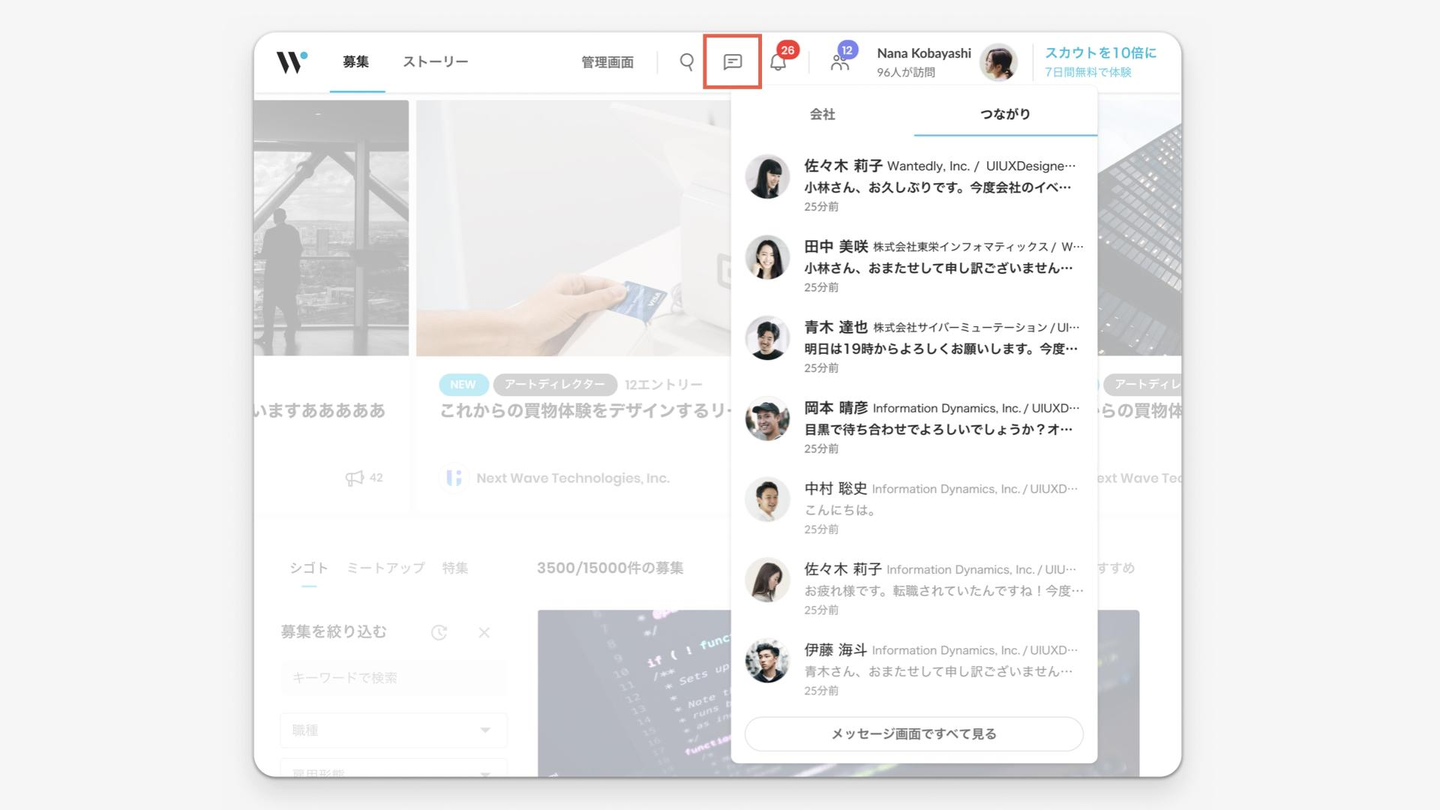Click Nana Kobayashi name text

tap(924, 53)
